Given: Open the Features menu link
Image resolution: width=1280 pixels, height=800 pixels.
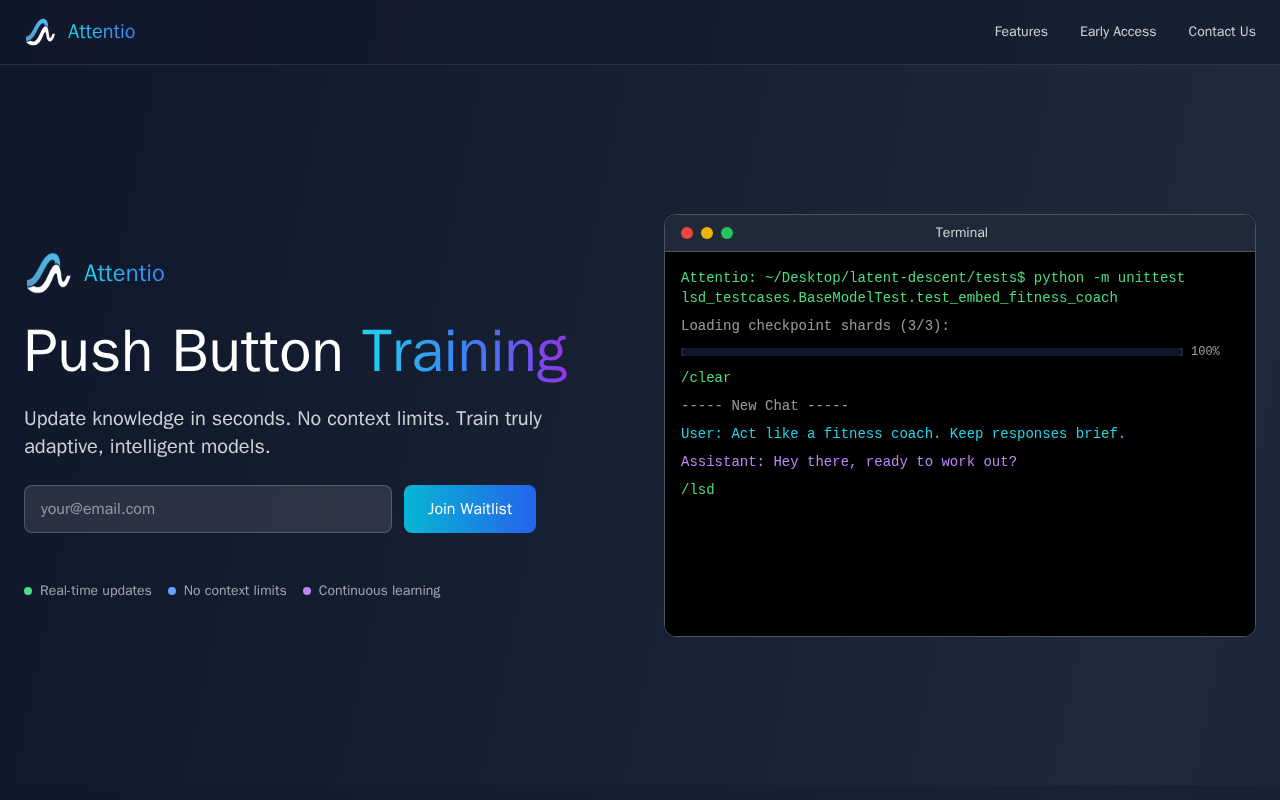Looking at the screenshot, I should [1021, 32].
